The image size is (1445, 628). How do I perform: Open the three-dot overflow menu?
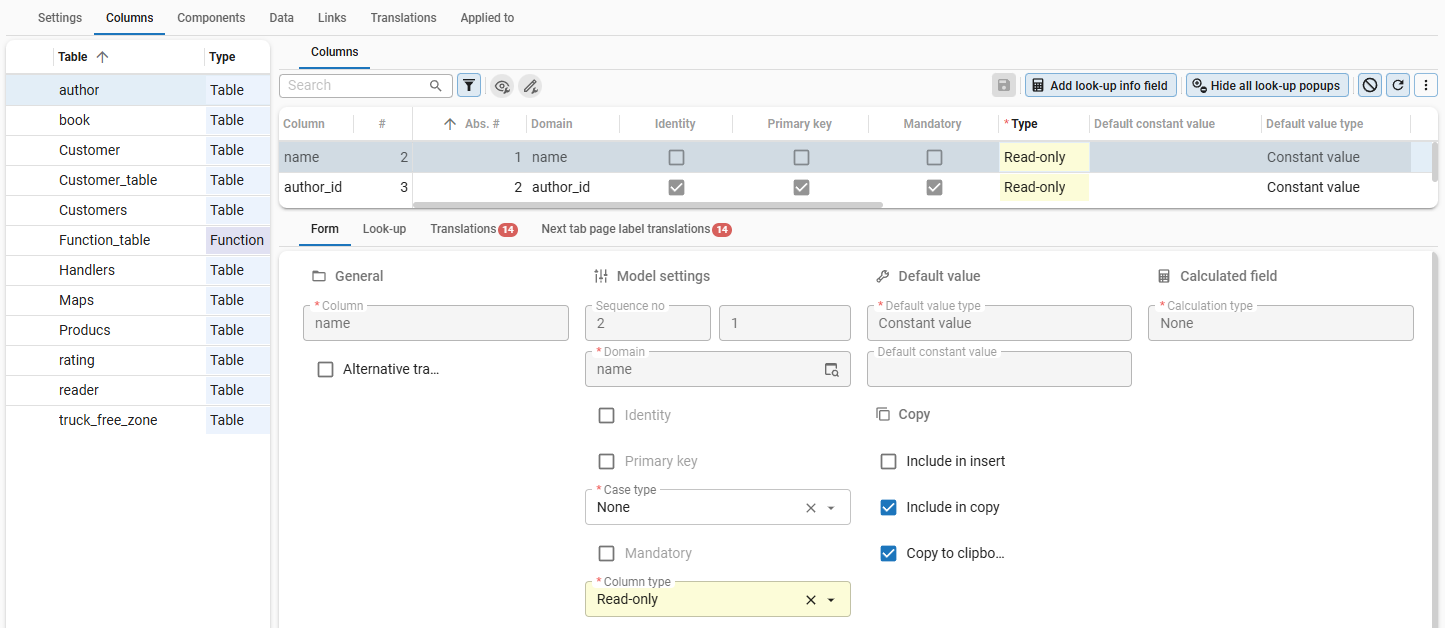pyautogui.click(x=1426, y=86)
